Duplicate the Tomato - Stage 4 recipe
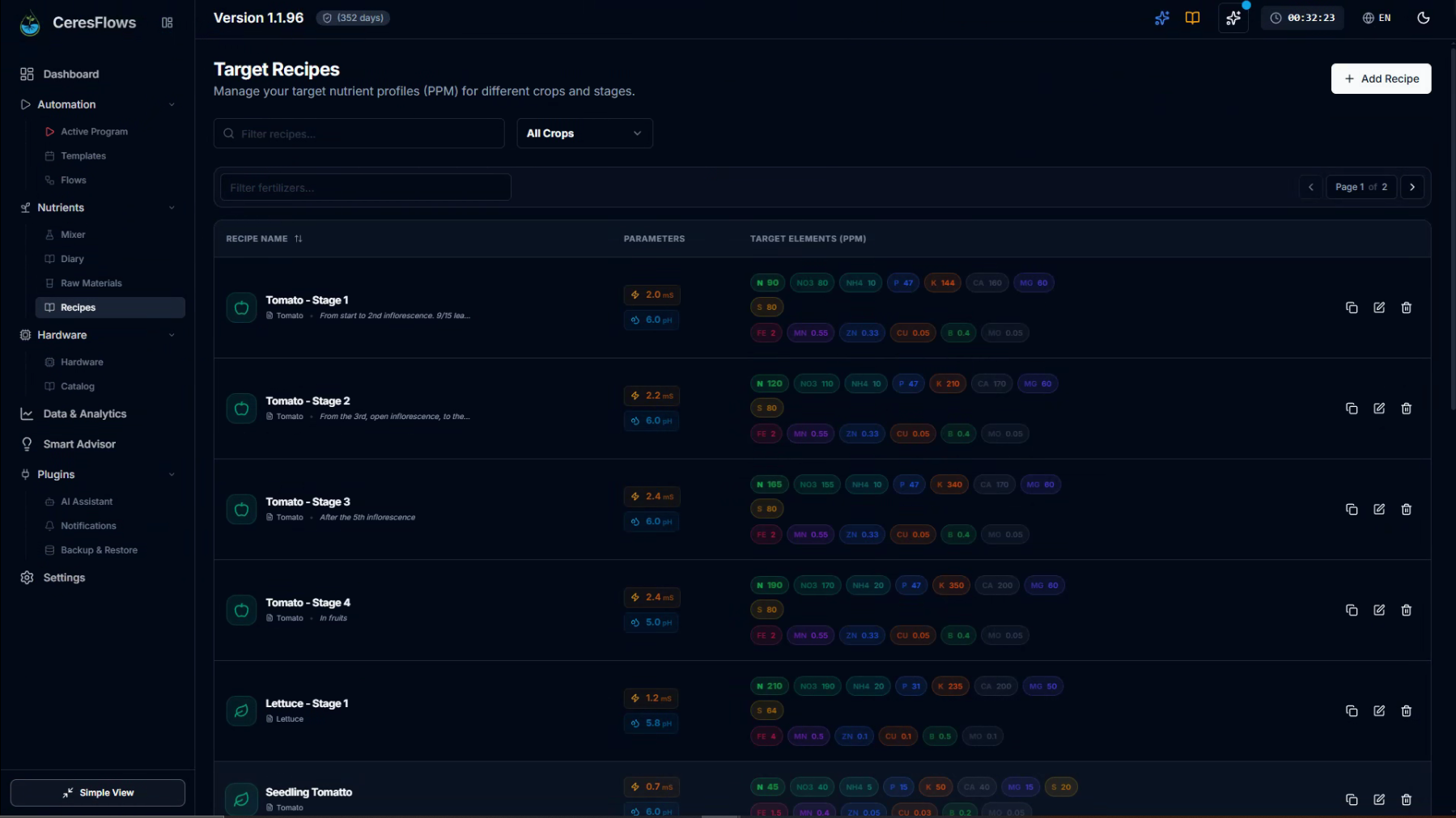1456x818 pixels. click(1352, 610)
